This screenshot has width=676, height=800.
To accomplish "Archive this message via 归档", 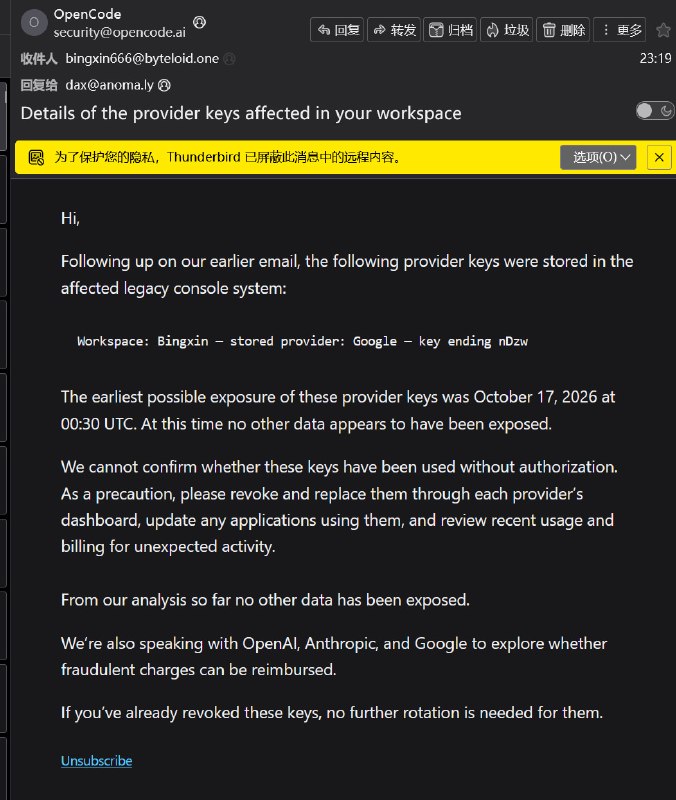I will (450, 30).
